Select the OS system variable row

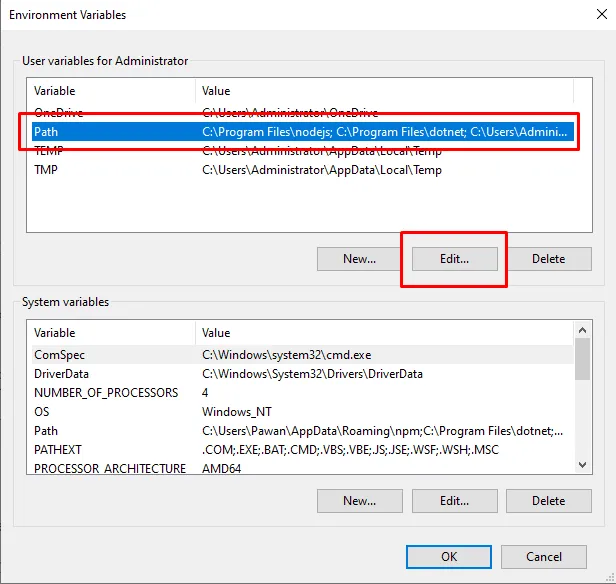[302, 412]
